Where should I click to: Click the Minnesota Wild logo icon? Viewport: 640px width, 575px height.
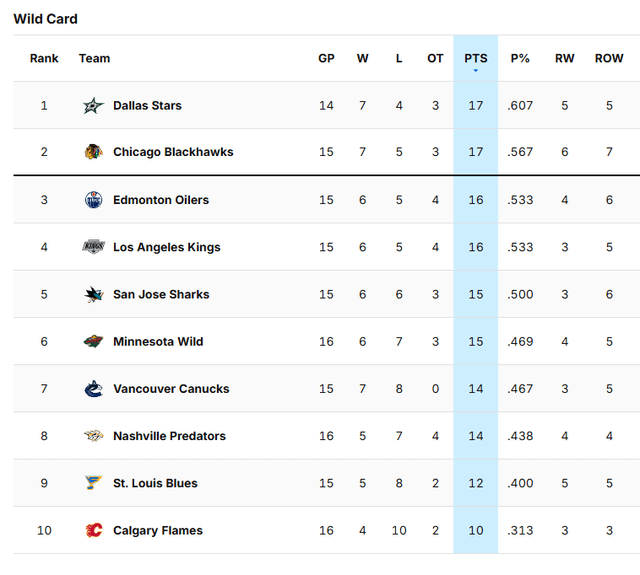point(94,341)
